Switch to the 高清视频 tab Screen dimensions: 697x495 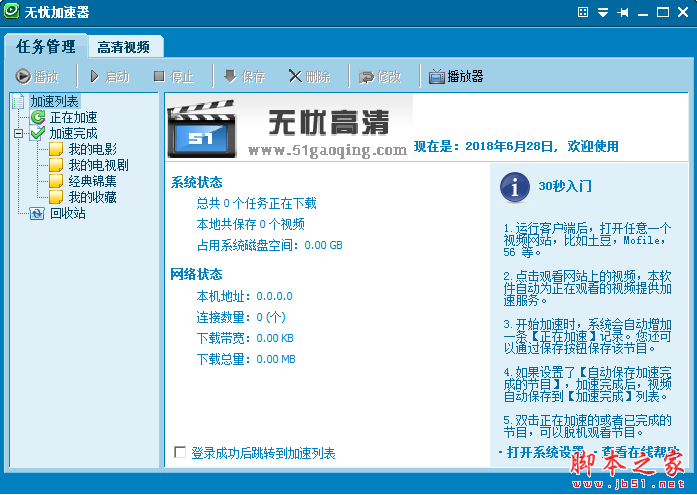pyautogui.click(x=124, y=47)
